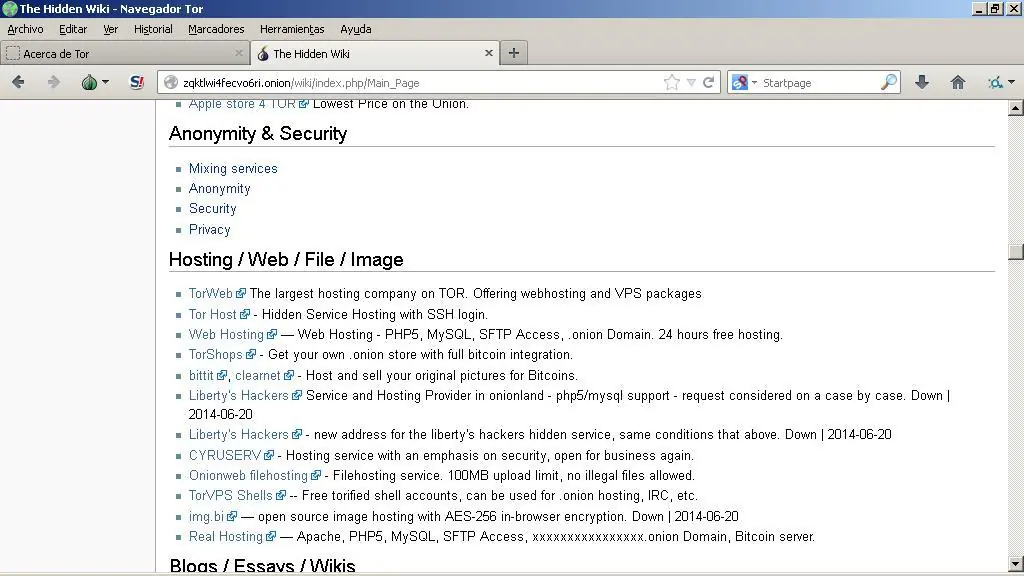Image resolution: width=1024 pixels, height=576 pixels.
Task: Go forward with the forward arrow
Action: pos(54,82)
